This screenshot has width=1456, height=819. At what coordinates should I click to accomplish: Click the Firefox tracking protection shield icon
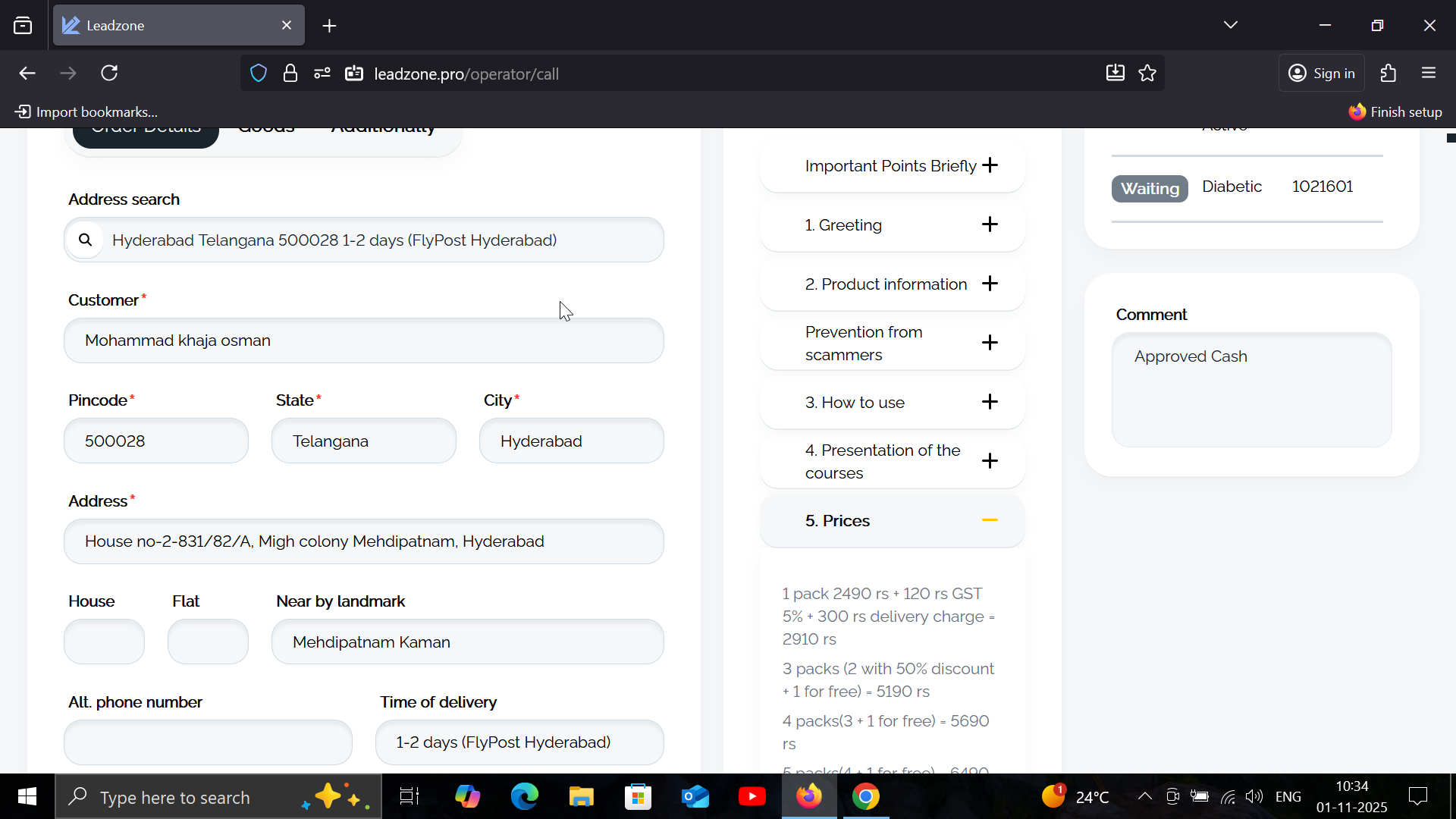259,74
